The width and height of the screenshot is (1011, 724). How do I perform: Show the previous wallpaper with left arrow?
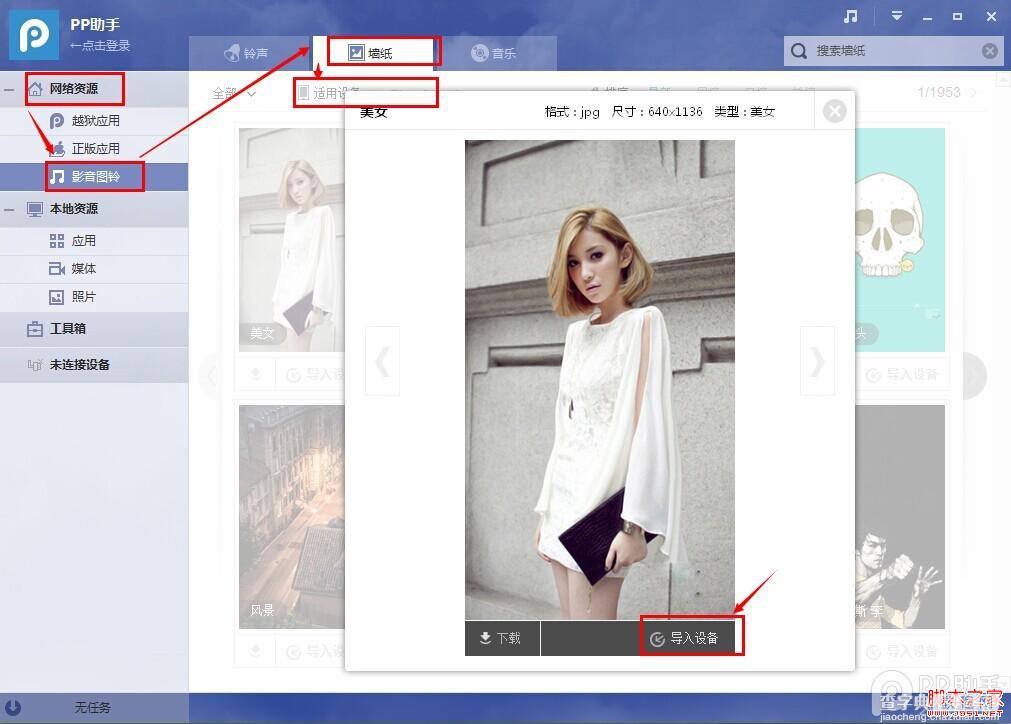(x=382, y=361)
